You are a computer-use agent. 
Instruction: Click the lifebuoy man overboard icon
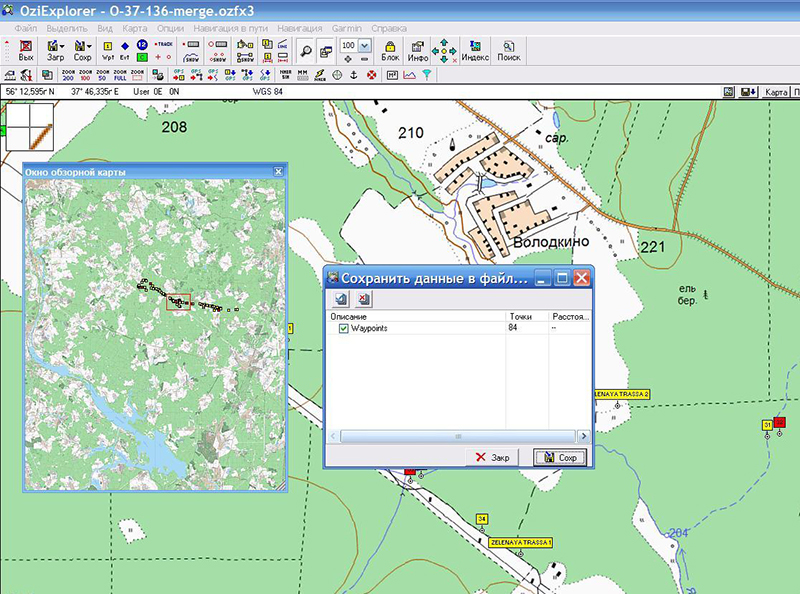pyautogui.click(x=371, y=75)
